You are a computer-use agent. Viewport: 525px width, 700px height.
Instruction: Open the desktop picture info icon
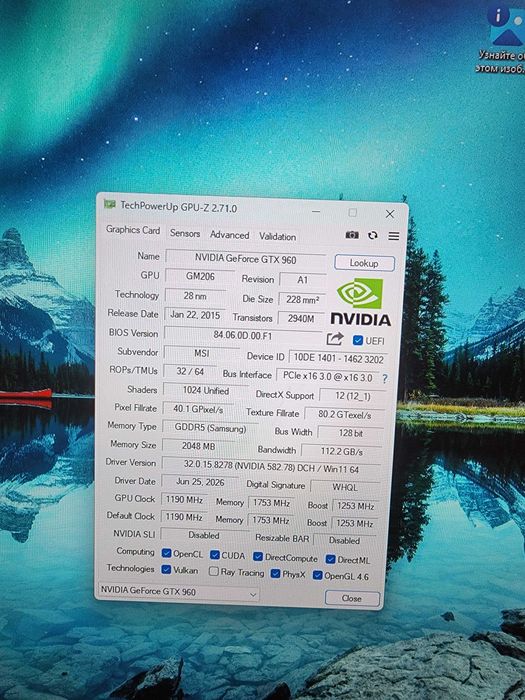pyautogui.click(x=506, y=26)
